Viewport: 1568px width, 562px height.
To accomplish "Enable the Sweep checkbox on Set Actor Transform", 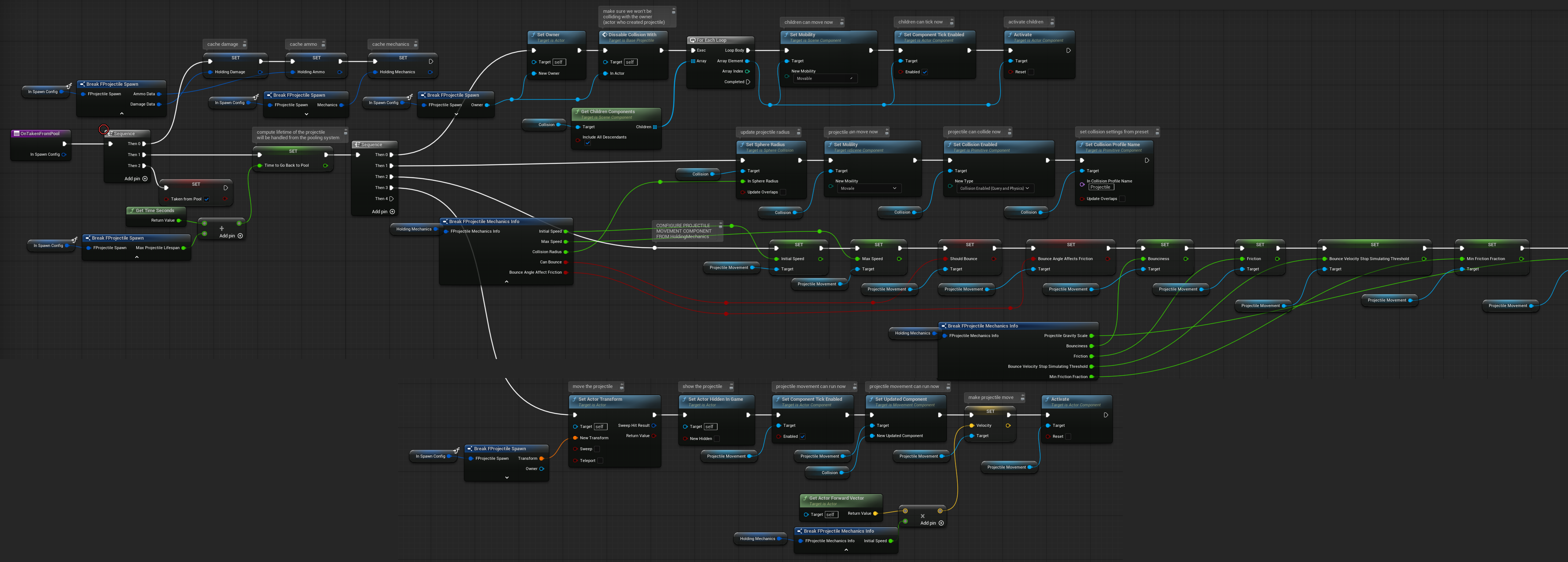I will pyautogui.click(x=597, y=449).
